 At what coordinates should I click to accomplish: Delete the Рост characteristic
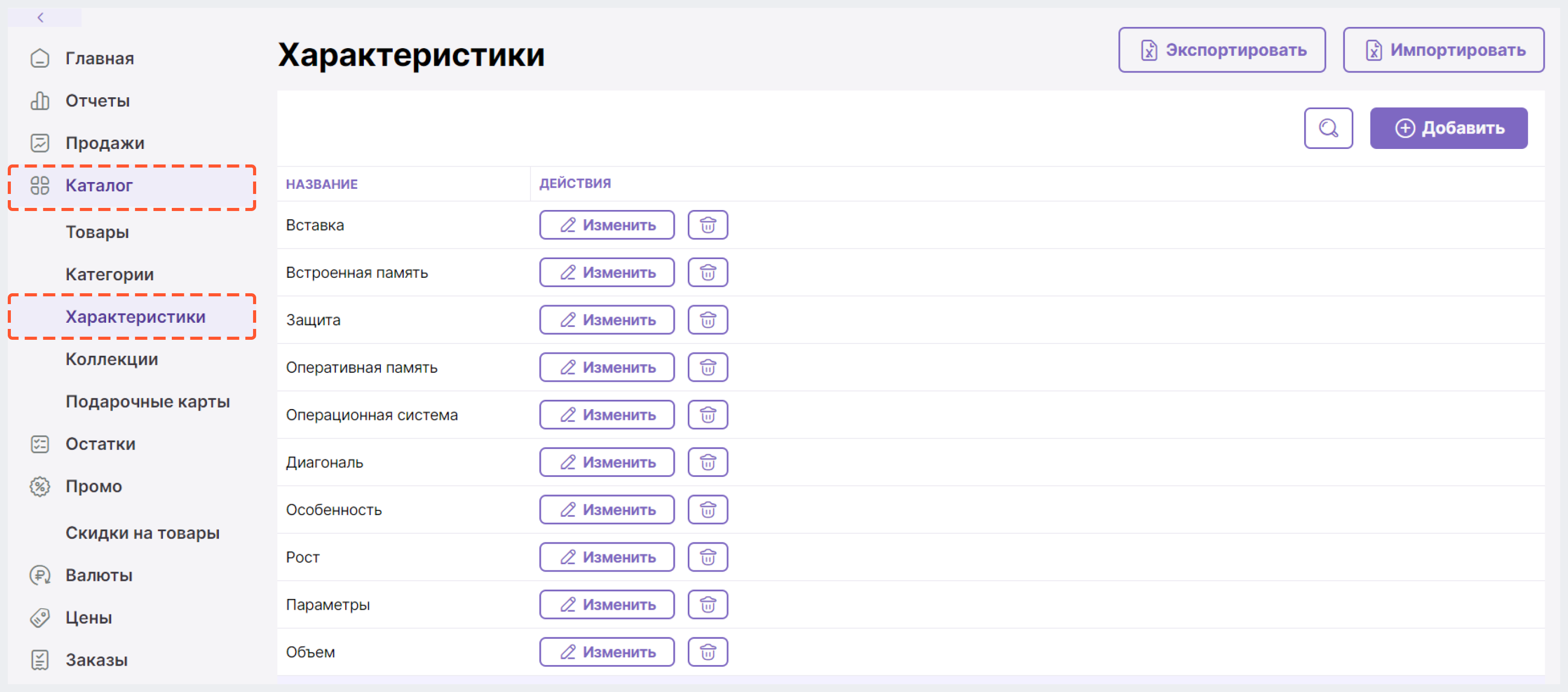click(707, 557)
